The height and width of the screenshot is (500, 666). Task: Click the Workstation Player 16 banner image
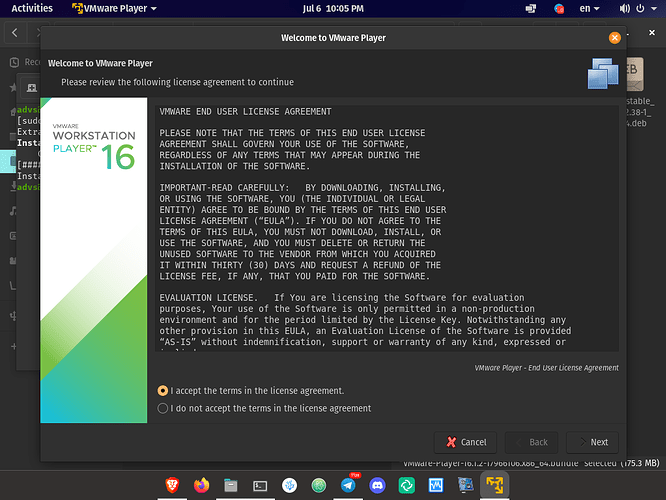[94, 260]
